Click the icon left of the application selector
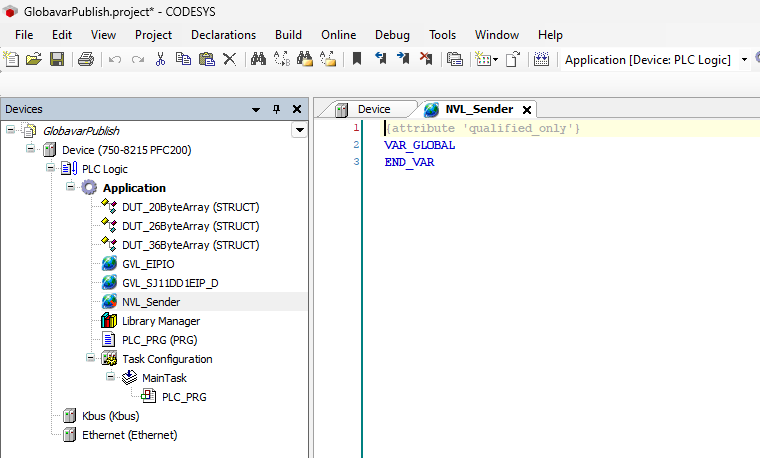This screenshot has height=458, width=760. (541, 59)
